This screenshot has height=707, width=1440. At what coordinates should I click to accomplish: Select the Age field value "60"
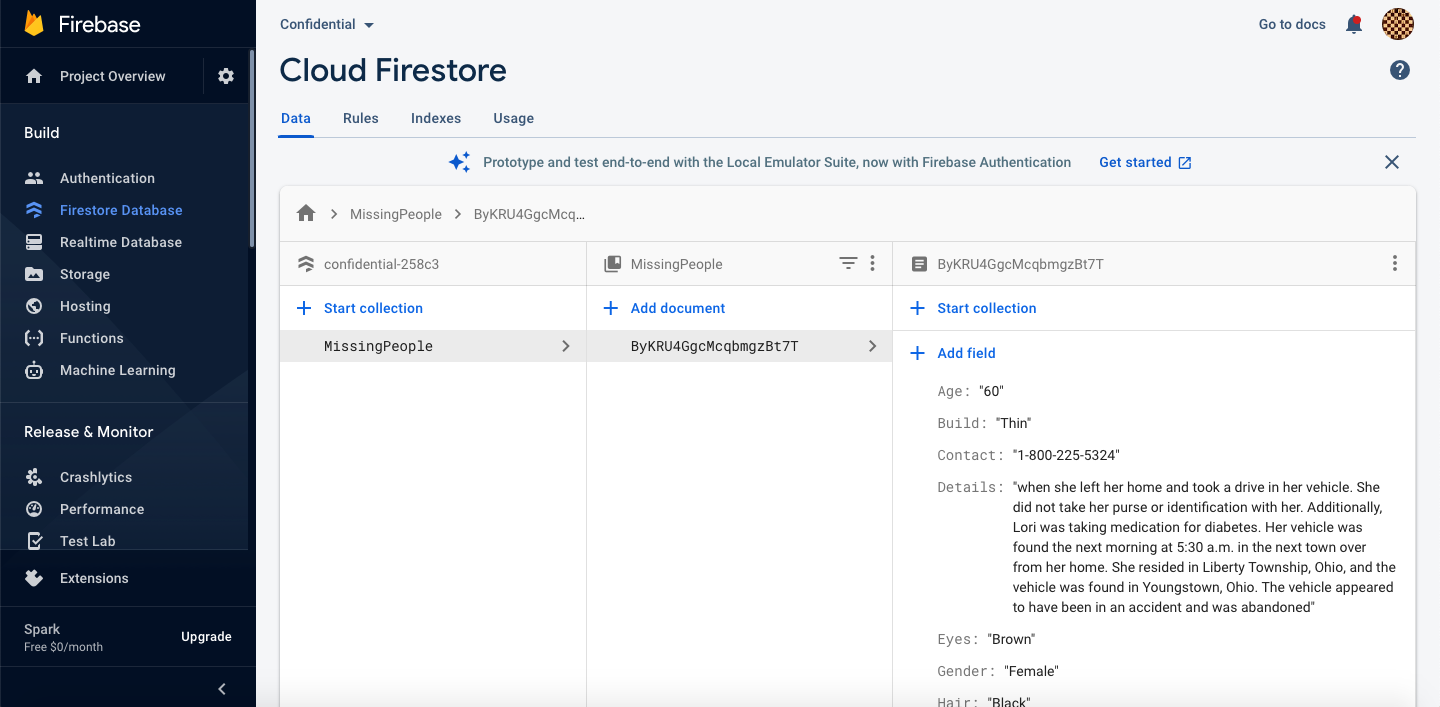[991, 391]
